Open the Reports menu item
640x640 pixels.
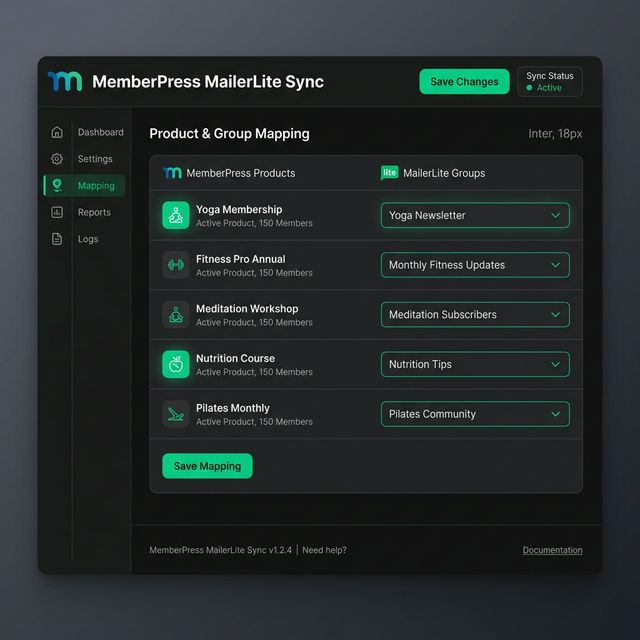(94, 212)
